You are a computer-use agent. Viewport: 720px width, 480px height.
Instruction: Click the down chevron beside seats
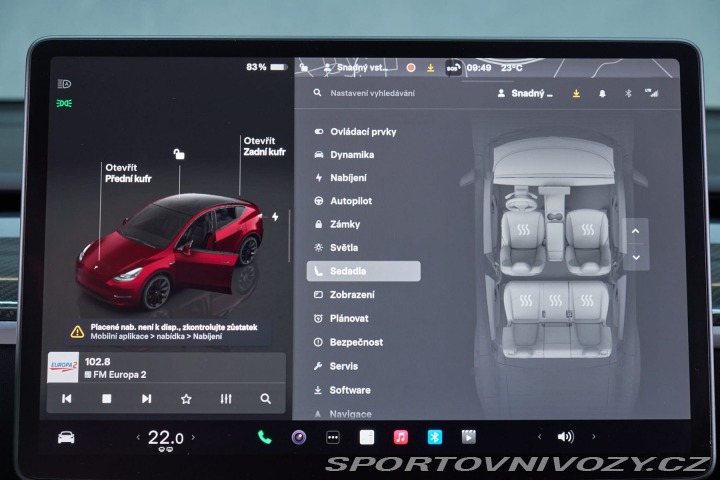coord(636,257)
